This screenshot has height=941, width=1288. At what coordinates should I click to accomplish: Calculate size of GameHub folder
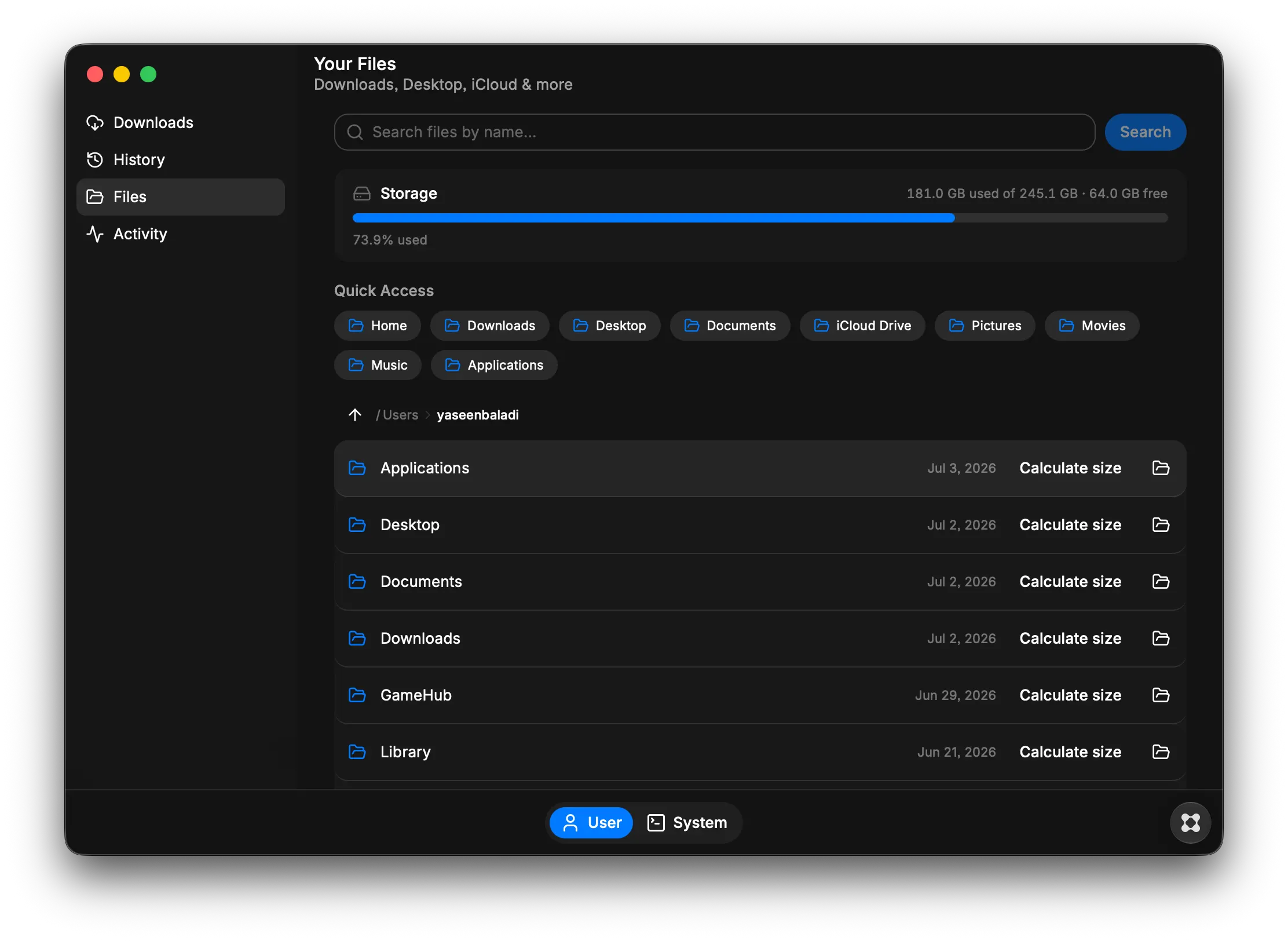click(x=1070, y=695)
